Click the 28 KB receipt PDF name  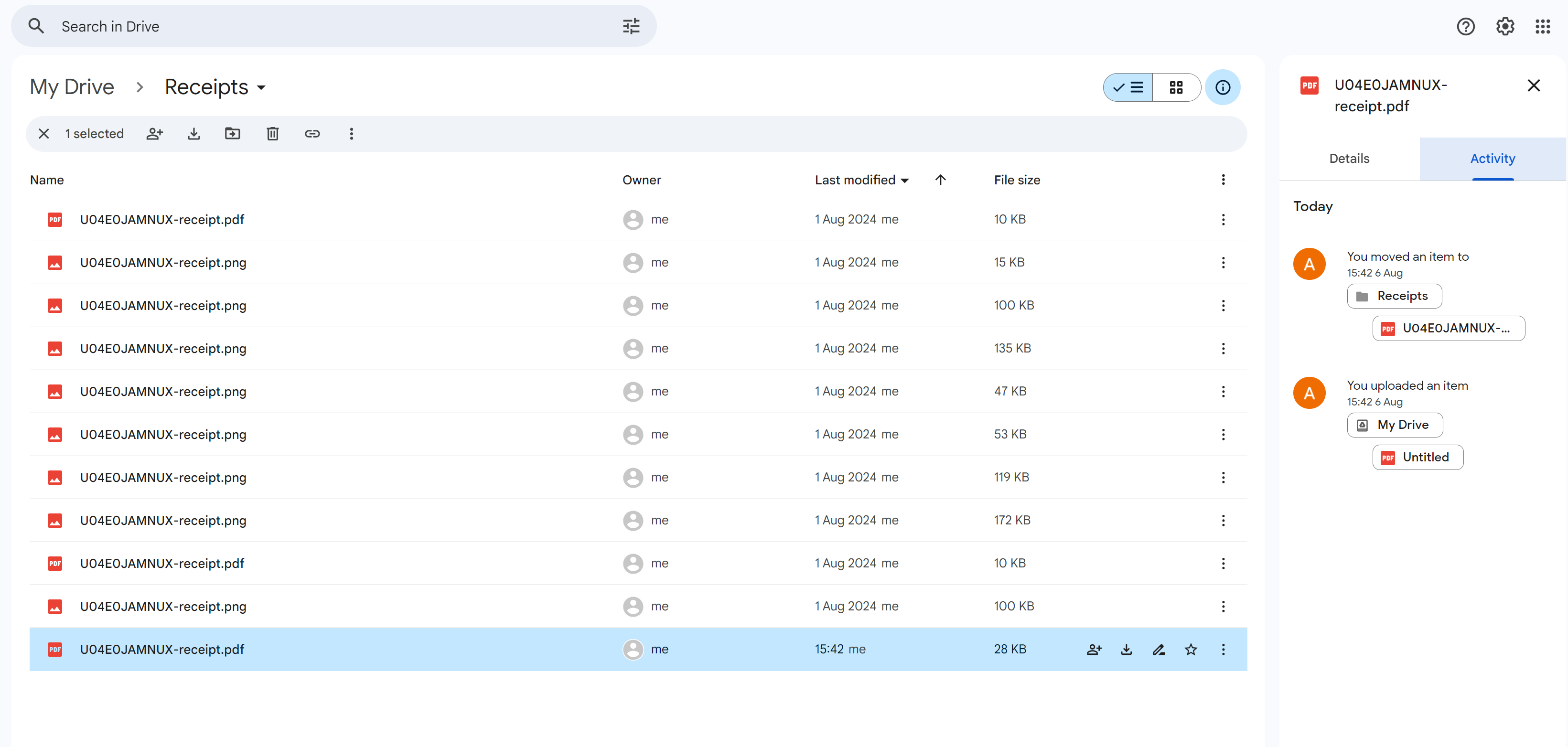[162, 650]
